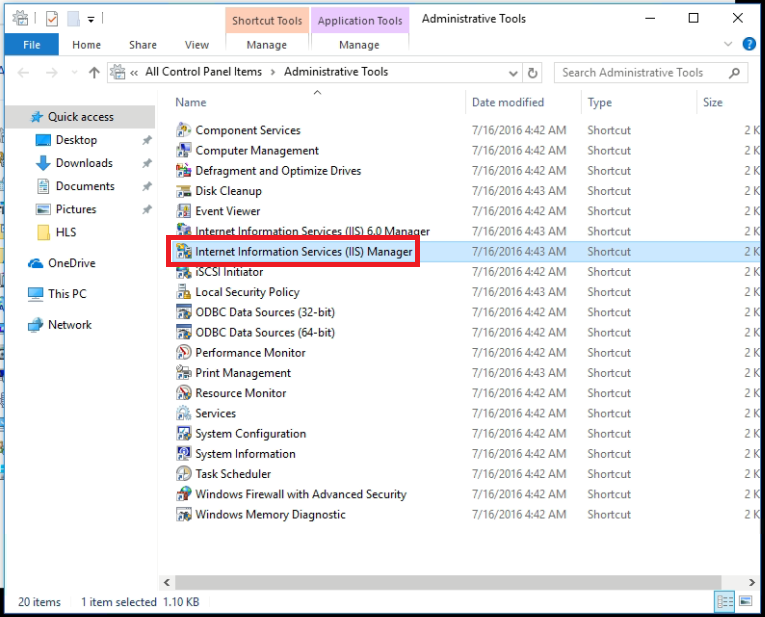The image size is (765, 617).
Task: Click the help question mark icon
Action: pyautogui.click(x=749, y=44)
